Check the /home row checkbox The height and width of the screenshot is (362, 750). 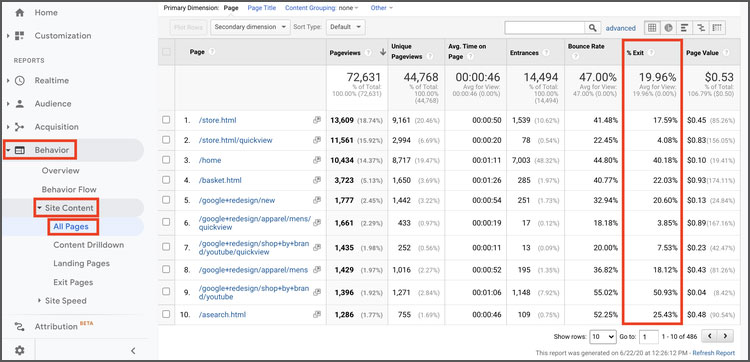point(166,160)
